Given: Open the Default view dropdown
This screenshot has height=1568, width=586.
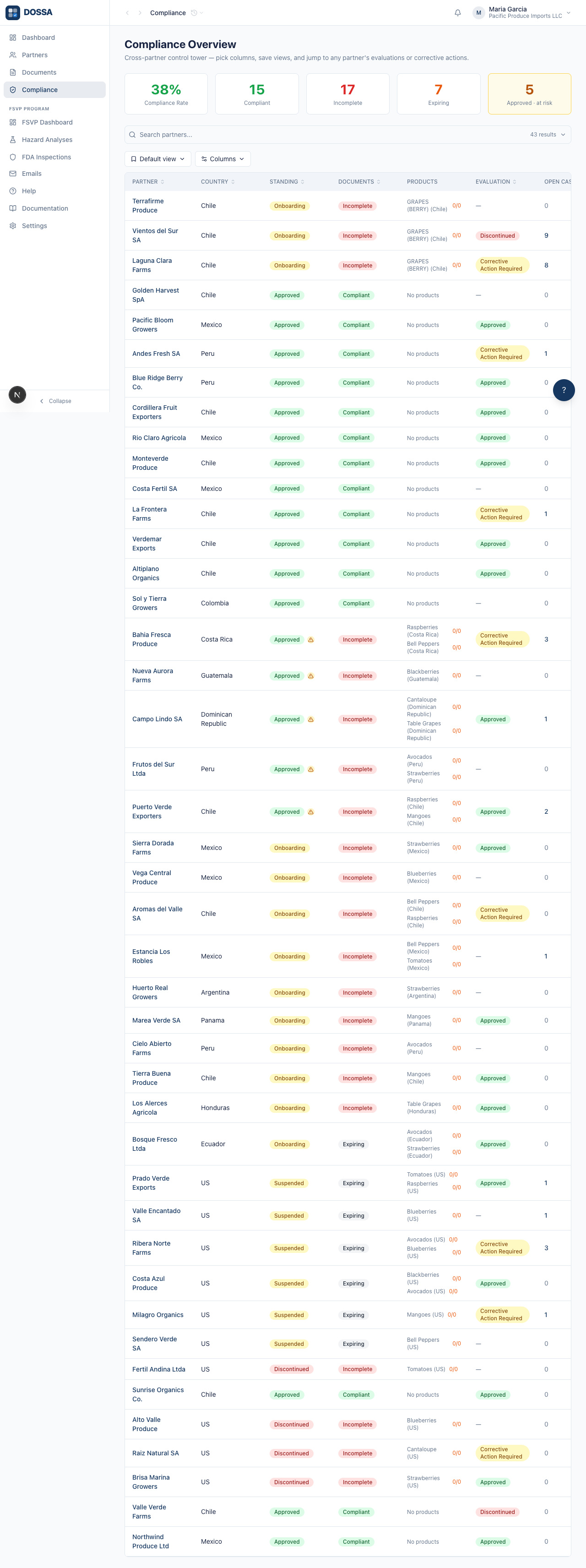Looking at the screenshot, I should pos(157,159).
